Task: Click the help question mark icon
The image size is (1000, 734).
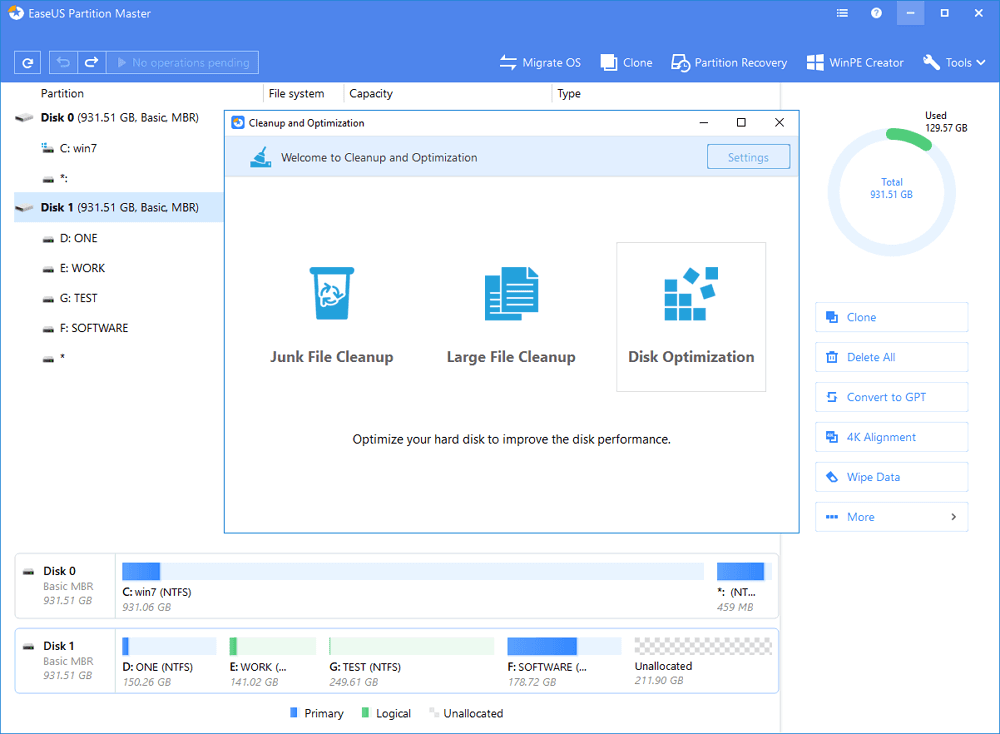Action: point(876,13)
